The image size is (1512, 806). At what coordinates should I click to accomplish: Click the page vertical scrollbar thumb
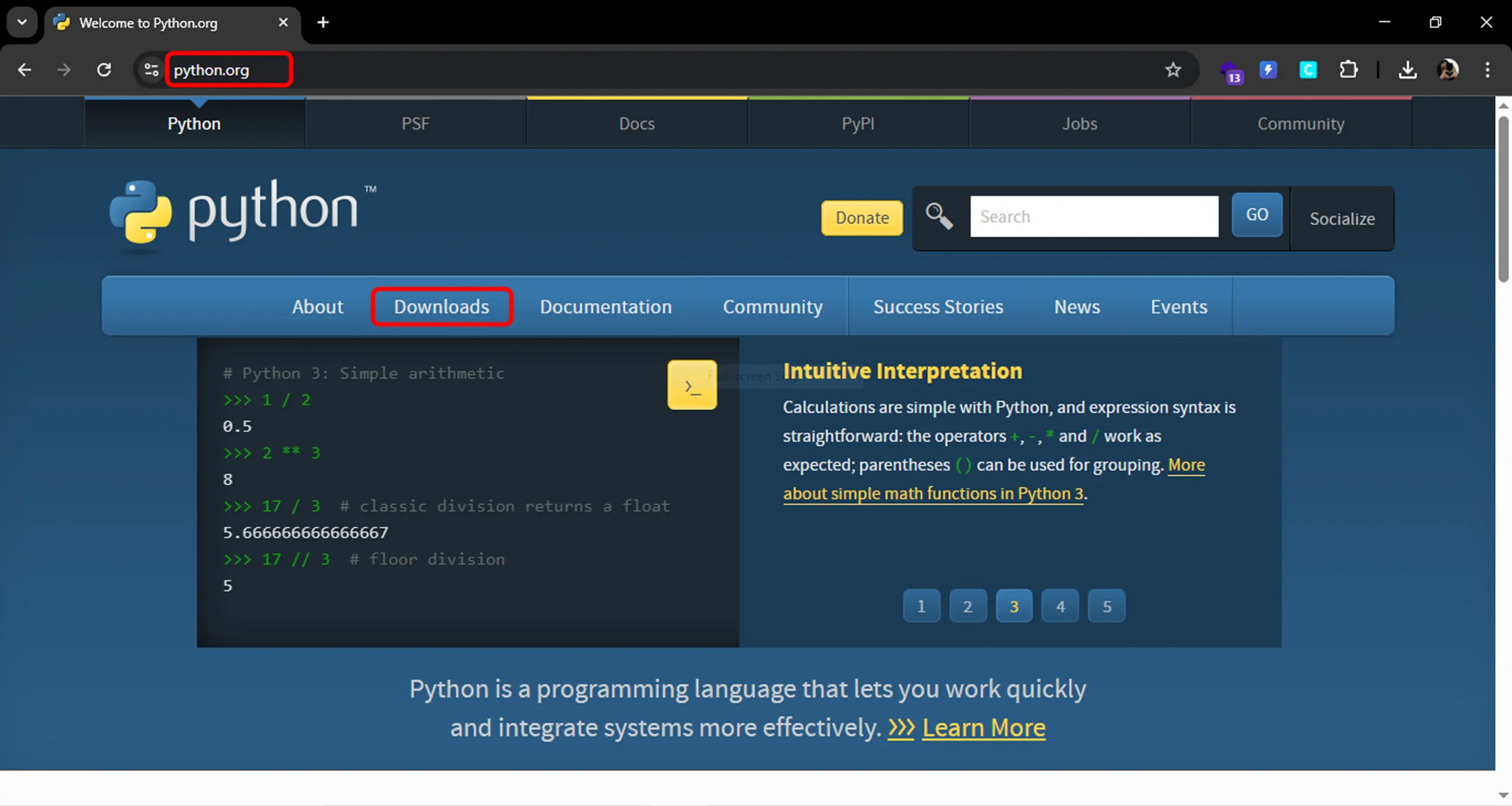click(1504, 200)
